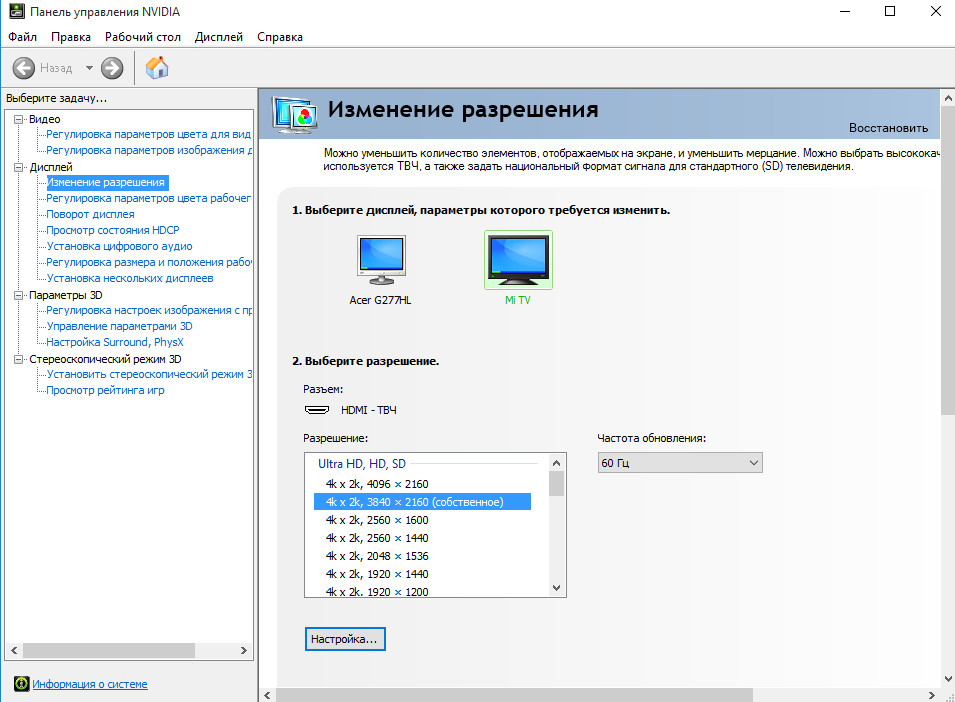Image resolution: width=955 pixels, height=702 pixels.
Task: Select resolution 4k x 2k, 1920 × 1440
Action: pos(377,574)
